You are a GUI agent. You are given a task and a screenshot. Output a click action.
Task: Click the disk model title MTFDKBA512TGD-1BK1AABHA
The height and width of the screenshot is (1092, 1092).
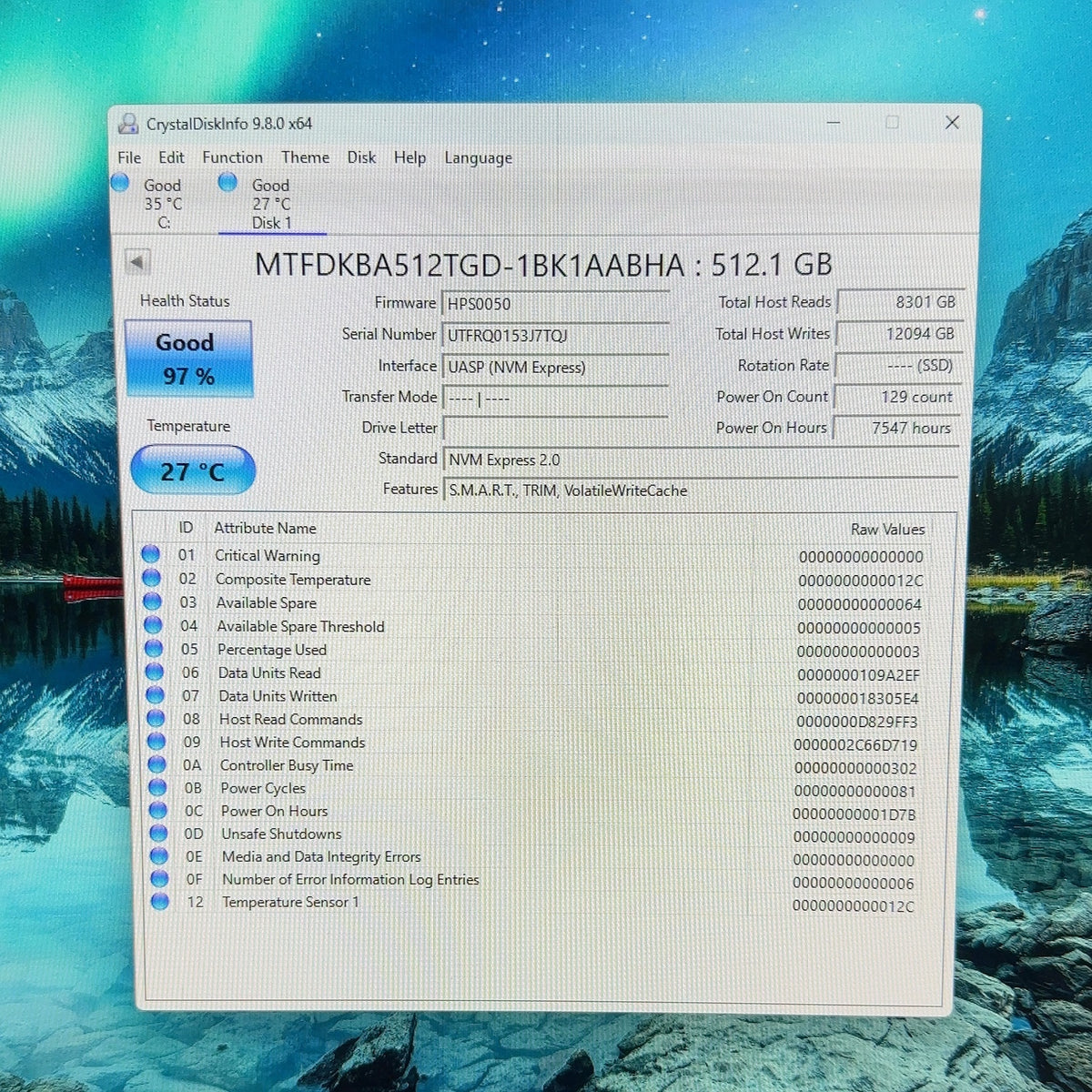[x=469, y=265]
